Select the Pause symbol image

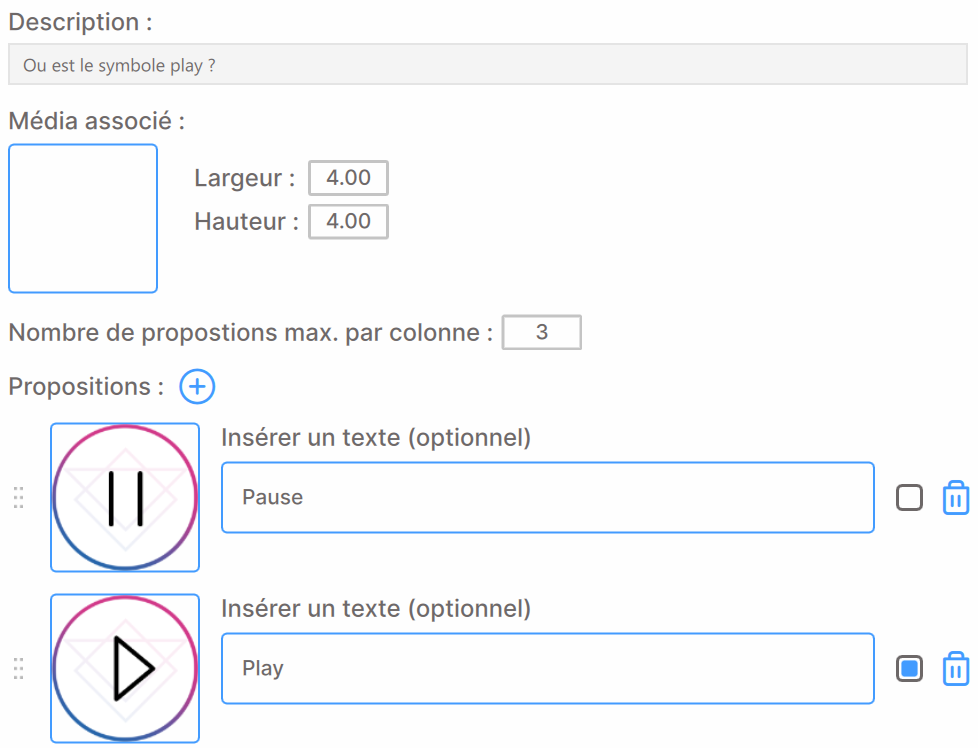pos(125,497)
